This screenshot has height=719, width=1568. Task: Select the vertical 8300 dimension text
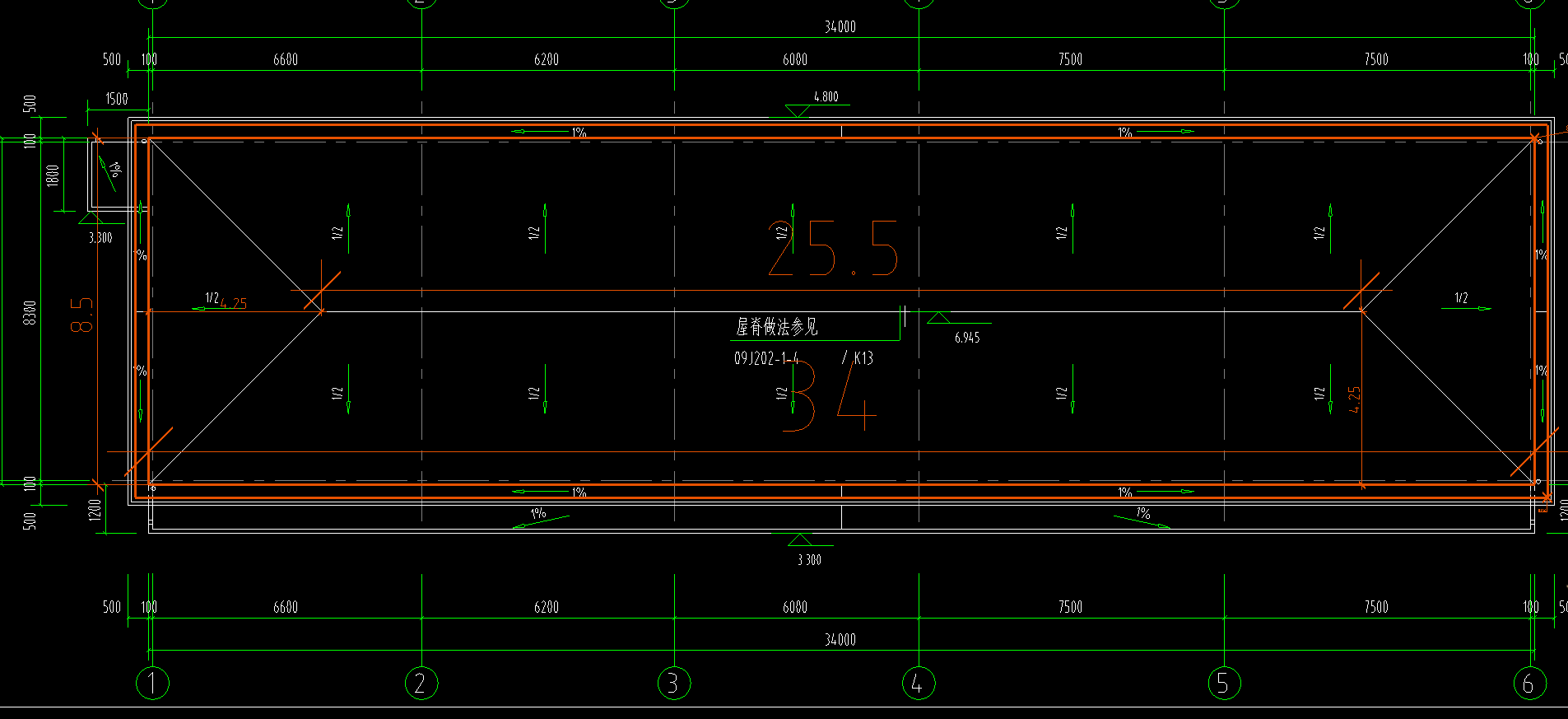30,313
